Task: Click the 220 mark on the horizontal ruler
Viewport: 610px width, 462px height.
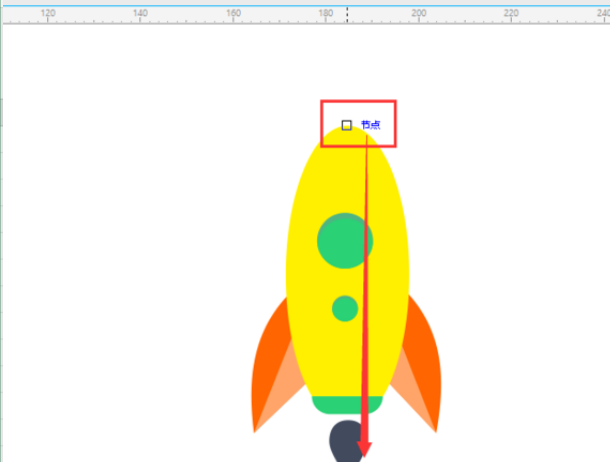Action: point(511,13)
